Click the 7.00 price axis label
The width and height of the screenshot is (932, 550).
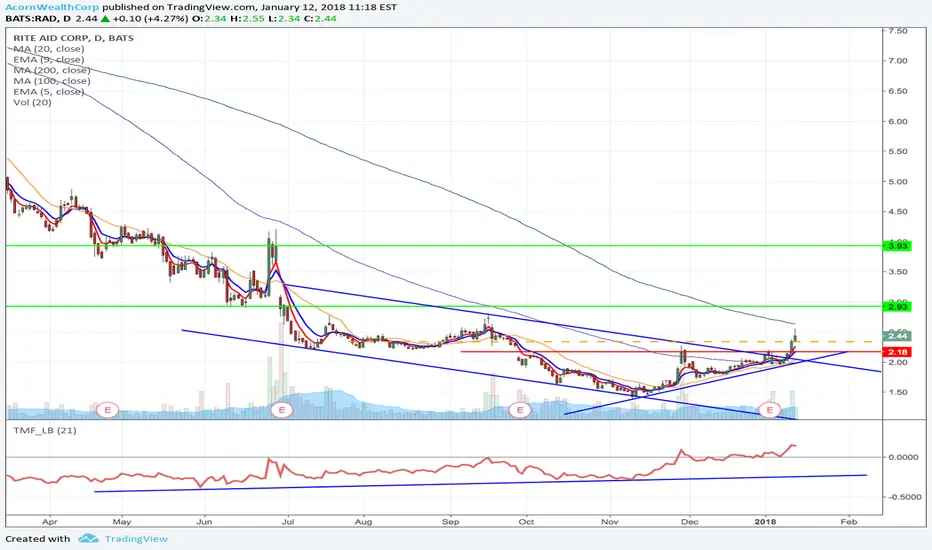click(x=898, y=61)
